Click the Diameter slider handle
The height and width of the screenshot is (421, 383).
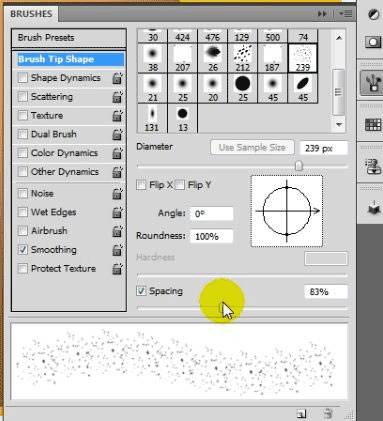(x=299, y=165)
